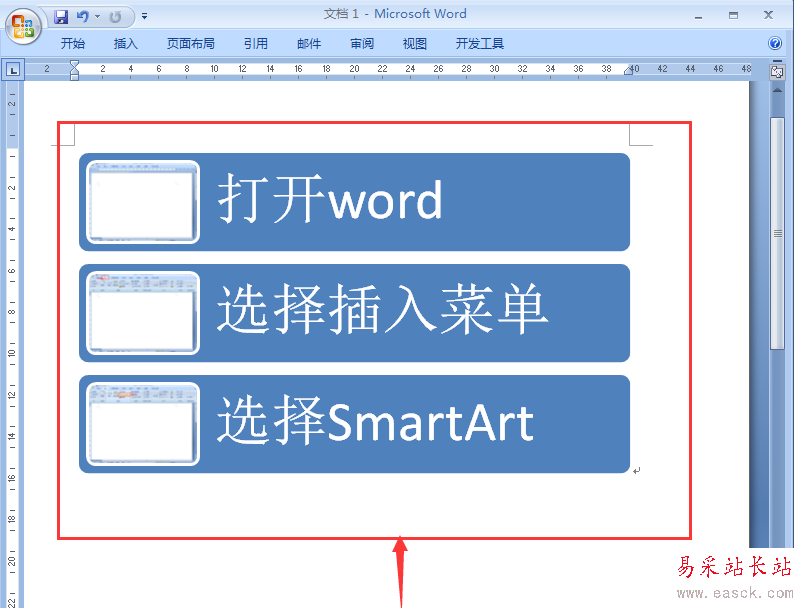Screen dimensions: 794x608
Task: Open the 邮件 ribbon tab
Action: [x=309, y=44]
